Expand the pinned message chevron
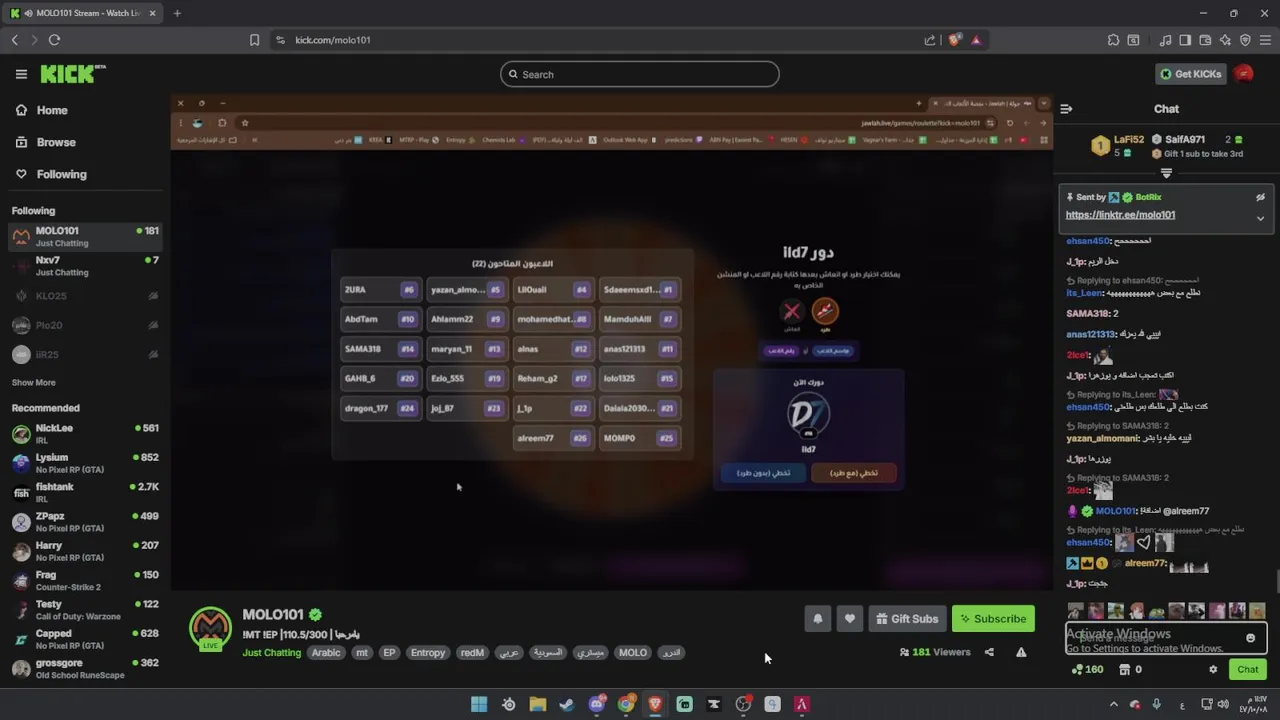The width and height of the screenshot is (1280, 720). 1260,218
